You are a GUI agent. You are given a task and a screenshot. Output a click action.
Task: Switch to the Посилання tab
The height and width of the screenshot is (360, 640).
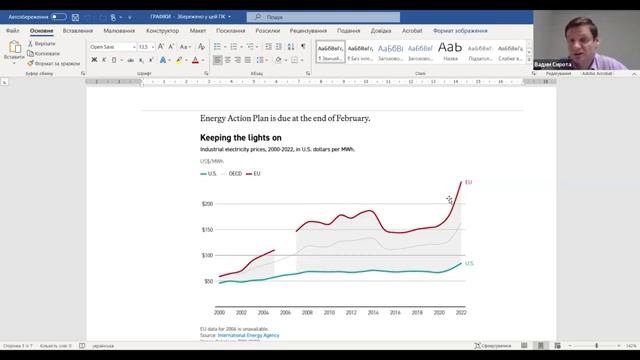(231, 31)
